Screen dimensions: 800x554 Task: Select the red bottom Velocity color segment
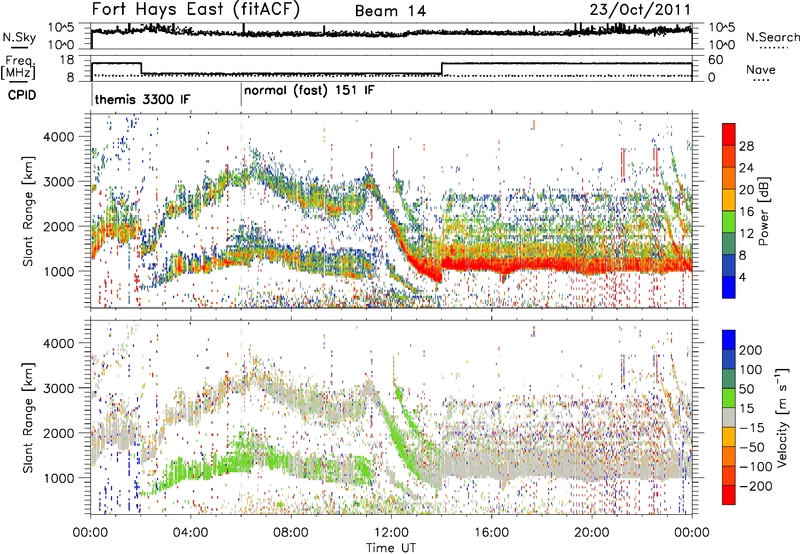729,495
